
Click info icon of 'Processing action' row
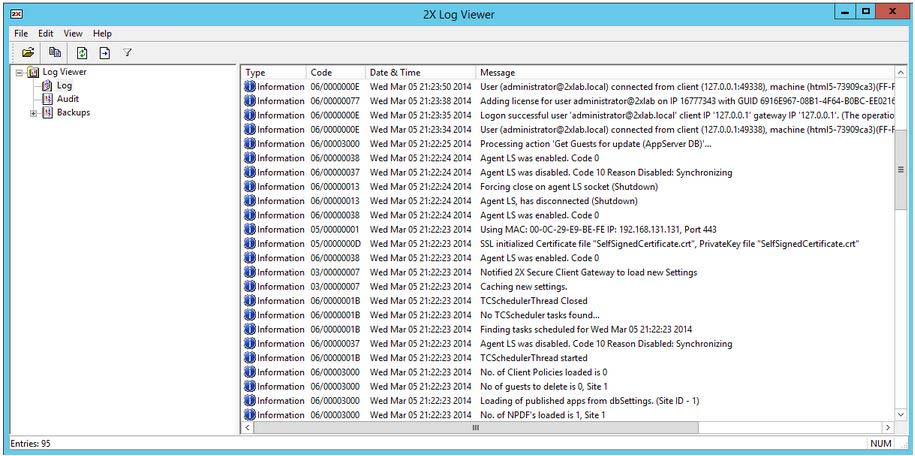(x=250, y=144)
